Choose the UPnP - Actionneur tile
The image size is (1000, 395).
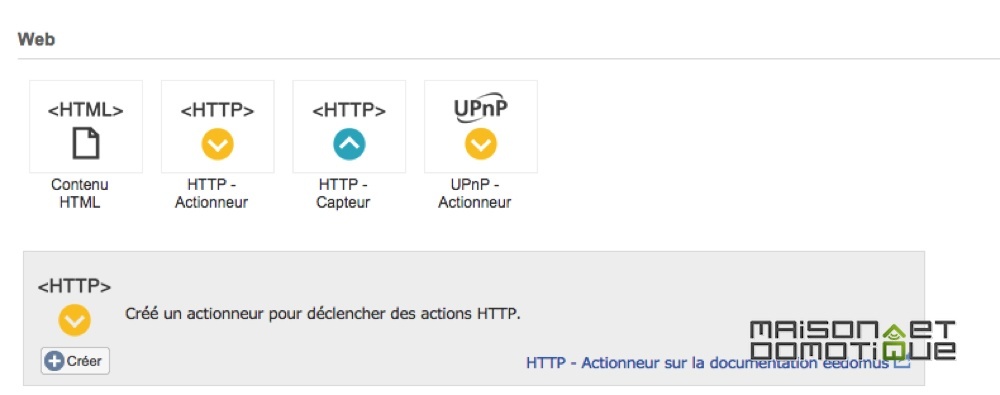[x=481, y=126]
